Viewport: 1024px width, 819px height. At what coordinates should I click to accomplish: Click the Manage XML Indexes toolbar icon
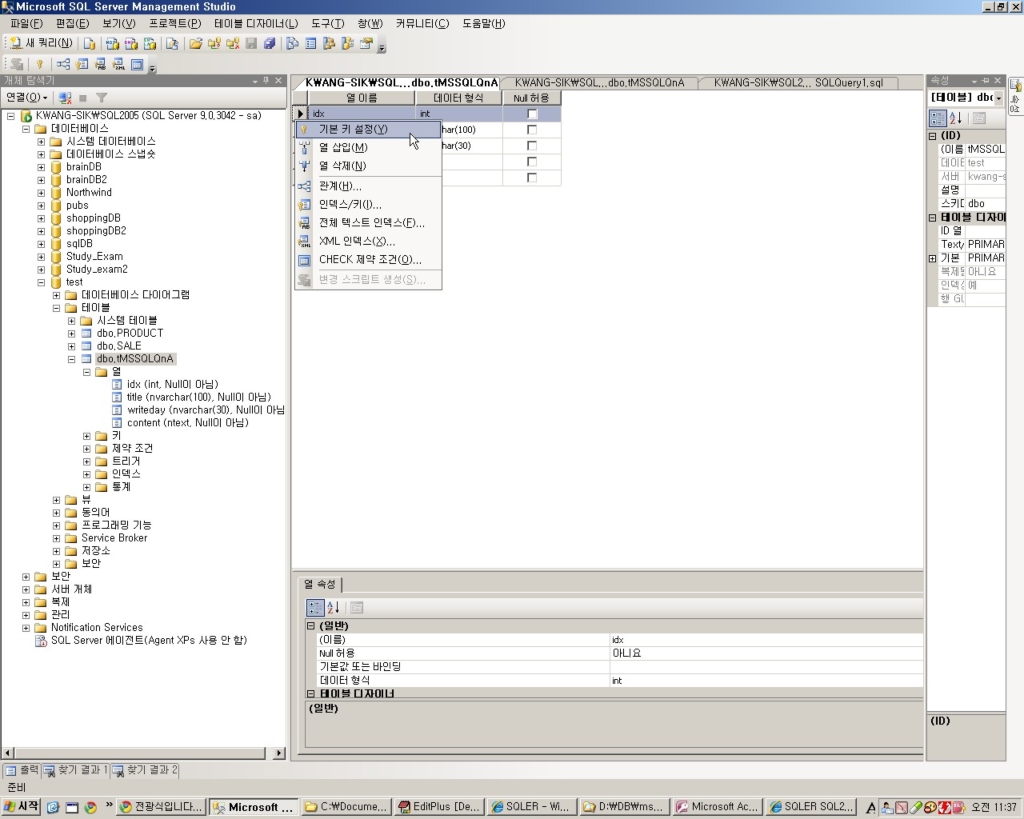point(118,64)
